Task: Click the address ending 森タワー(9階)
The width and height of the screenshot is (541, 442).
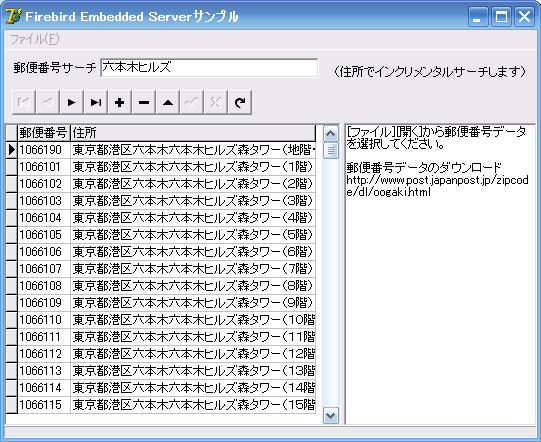Action: click(x=193, y=303)
